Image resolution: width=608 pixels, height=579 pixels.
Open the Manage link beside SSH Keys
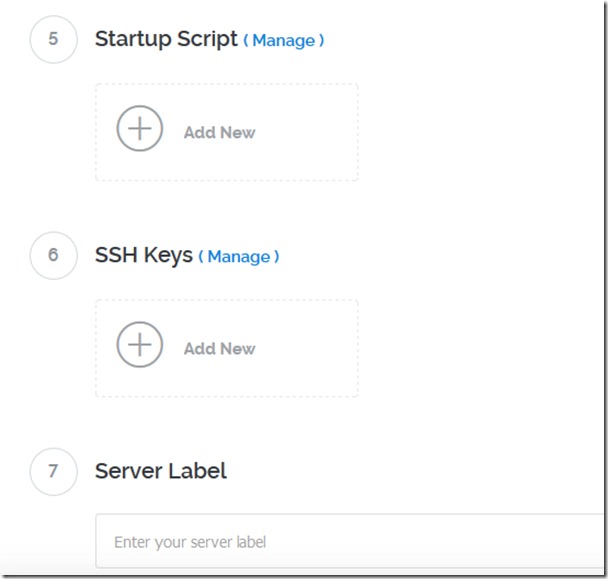pyautogui.click(x=238, y=257)
